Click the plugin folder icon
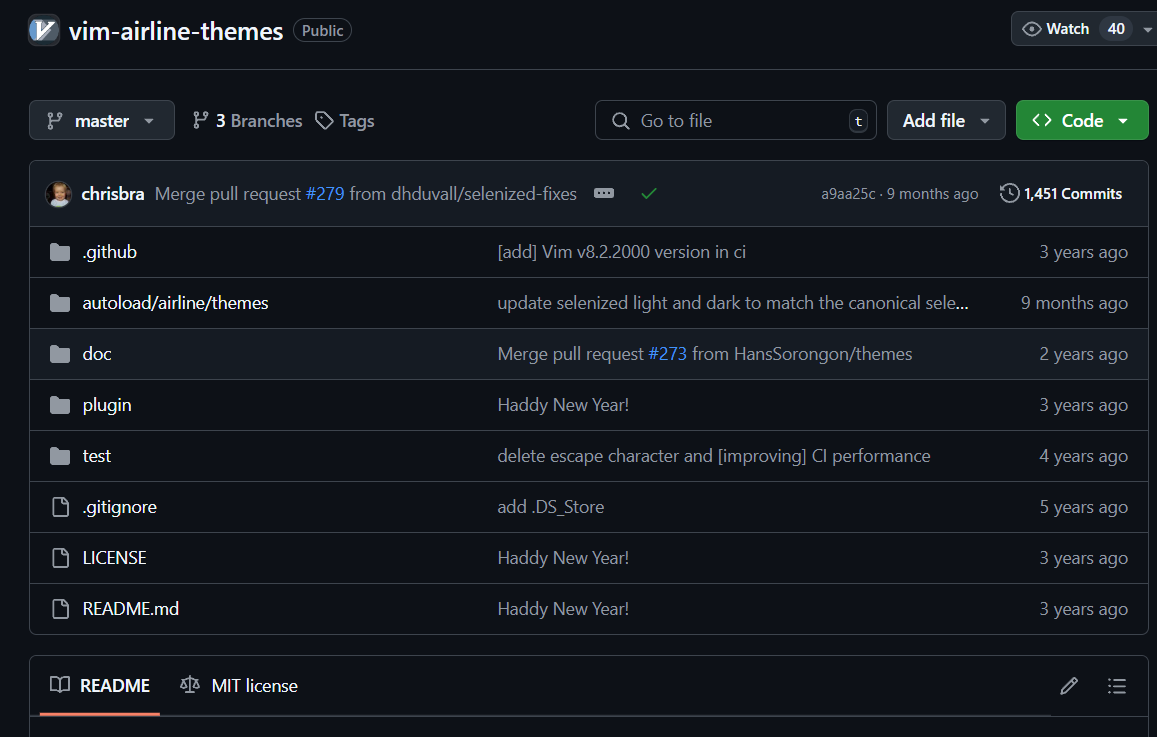Viewport: 1157px width, 737px height. point(60,405)
